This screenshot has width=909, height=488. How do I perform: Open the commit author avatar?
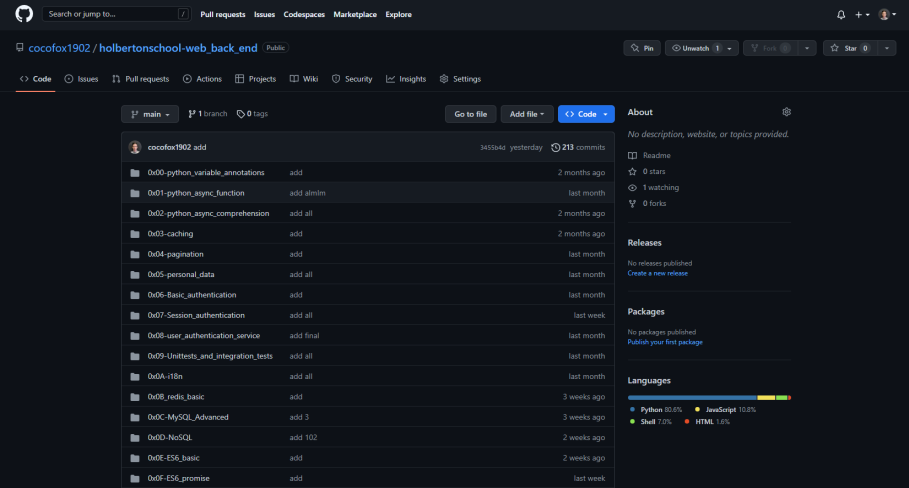(135, 147)
